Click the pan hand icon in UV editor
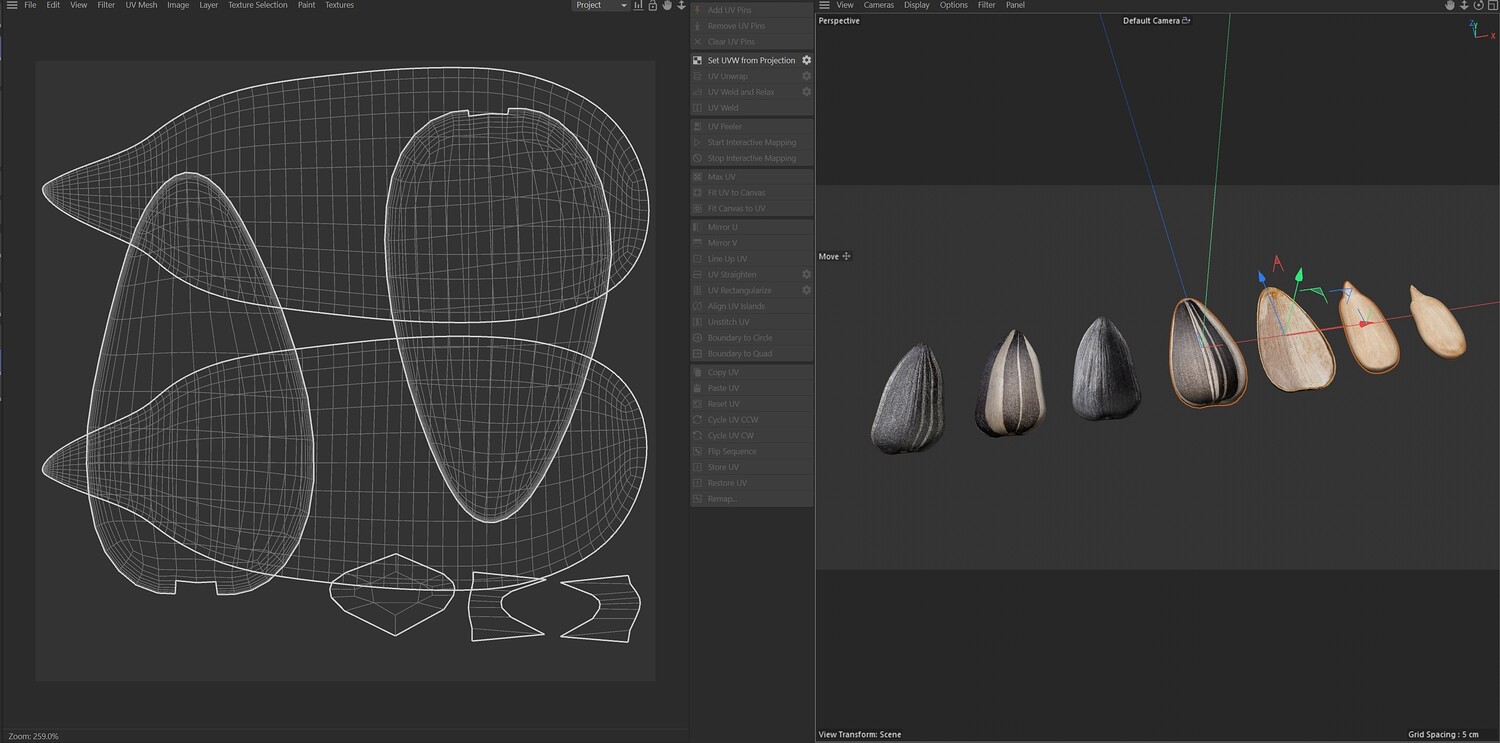The height and width of the screenshot is (743, 1500). [667, 6]
